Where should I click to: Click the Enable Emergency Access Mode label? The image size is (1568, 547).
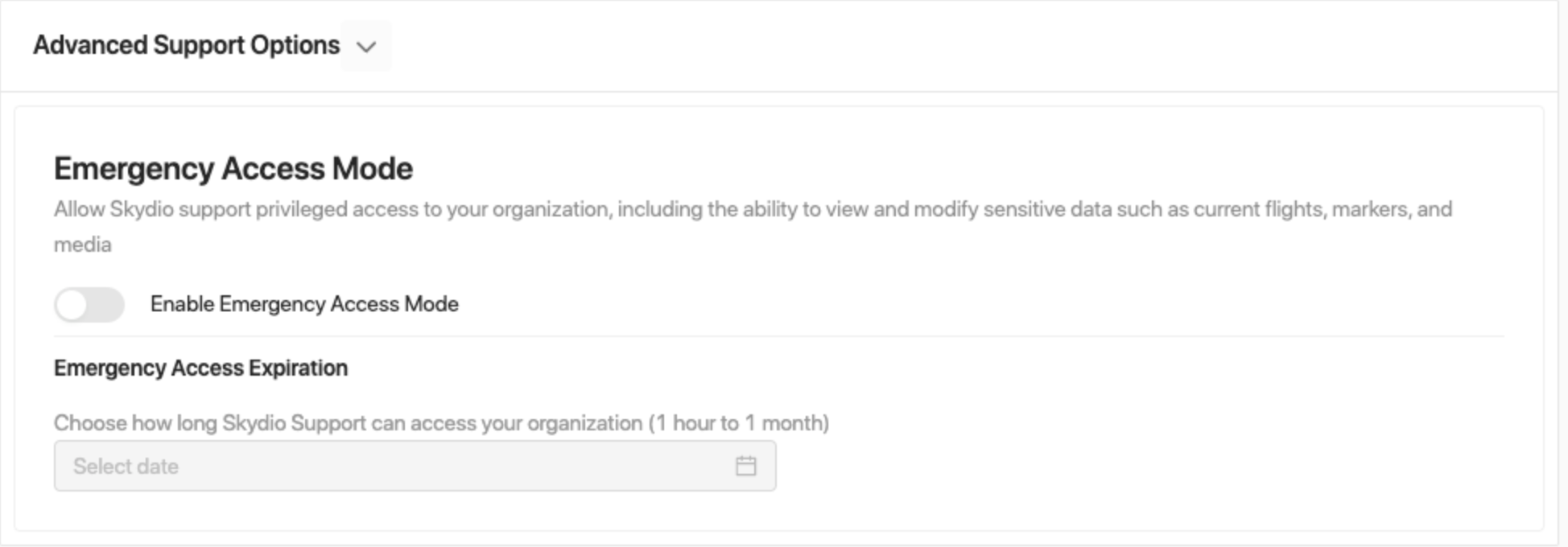click(304, 304)
